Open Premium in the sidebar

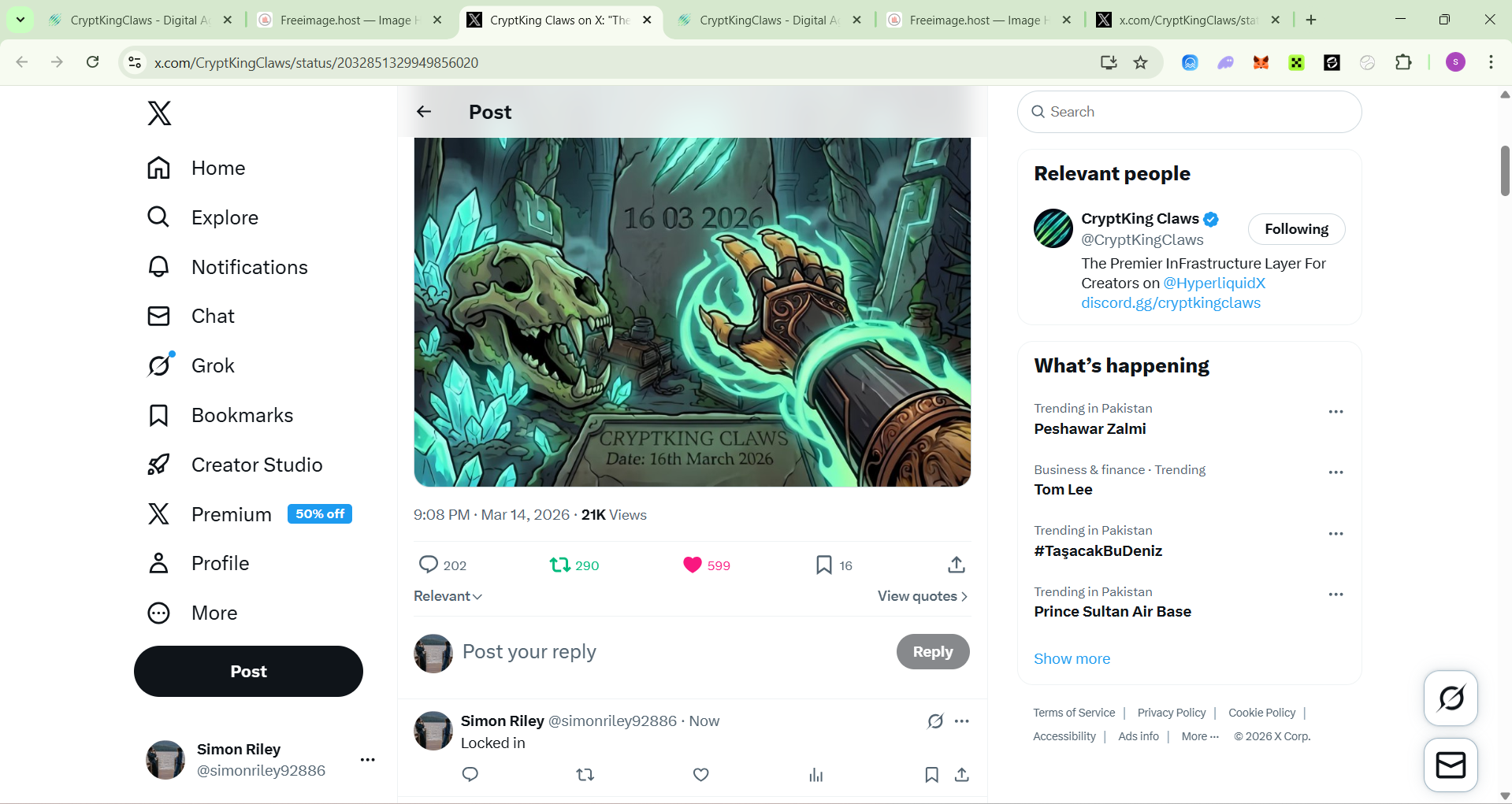[x=249, y=514]
